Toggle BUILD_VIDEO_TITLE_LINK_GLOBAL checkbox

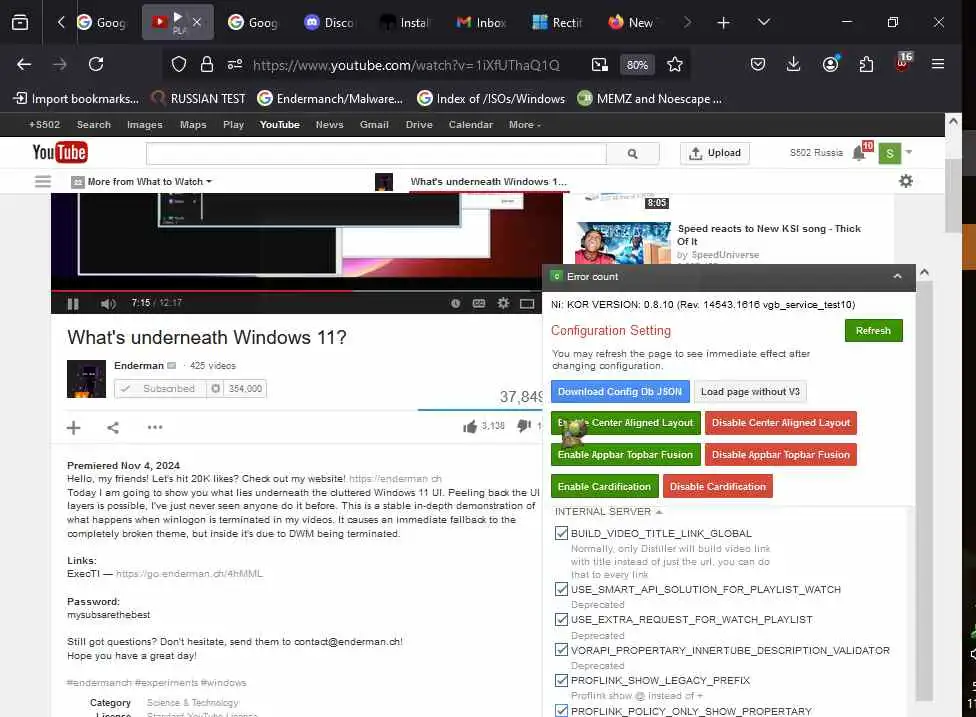(x=561, y=533)
